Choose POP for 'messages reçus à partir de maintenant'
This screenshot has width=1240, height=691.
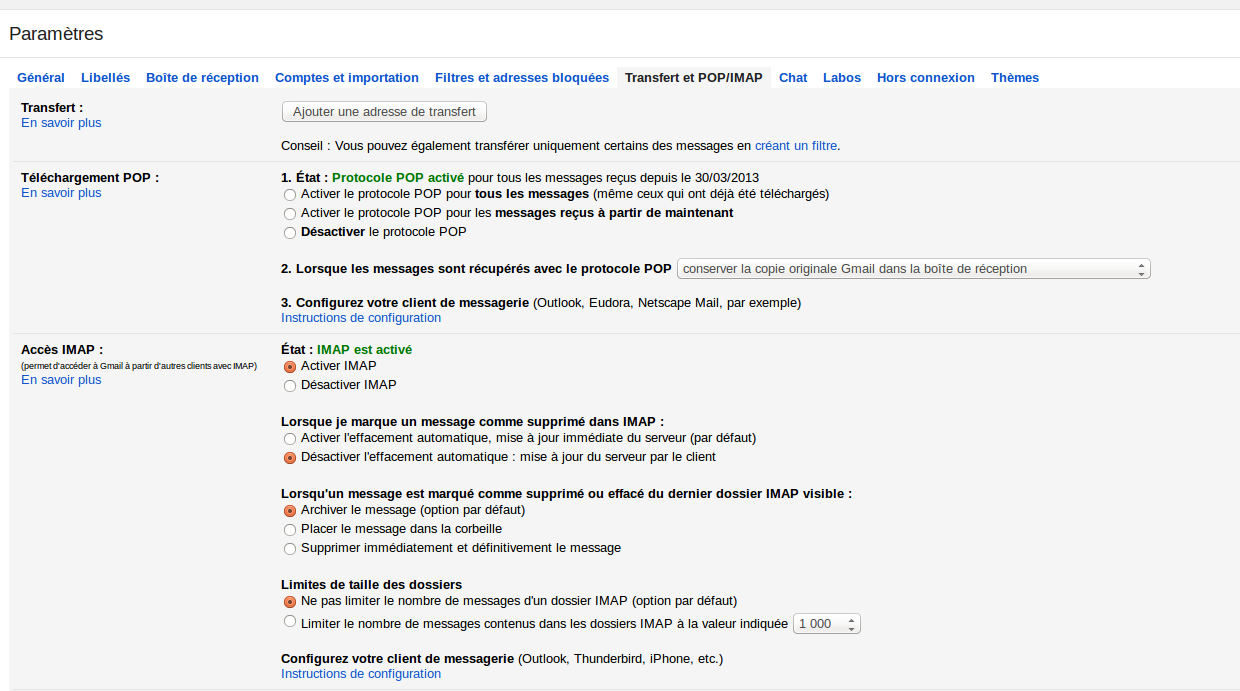click(290, 214)
